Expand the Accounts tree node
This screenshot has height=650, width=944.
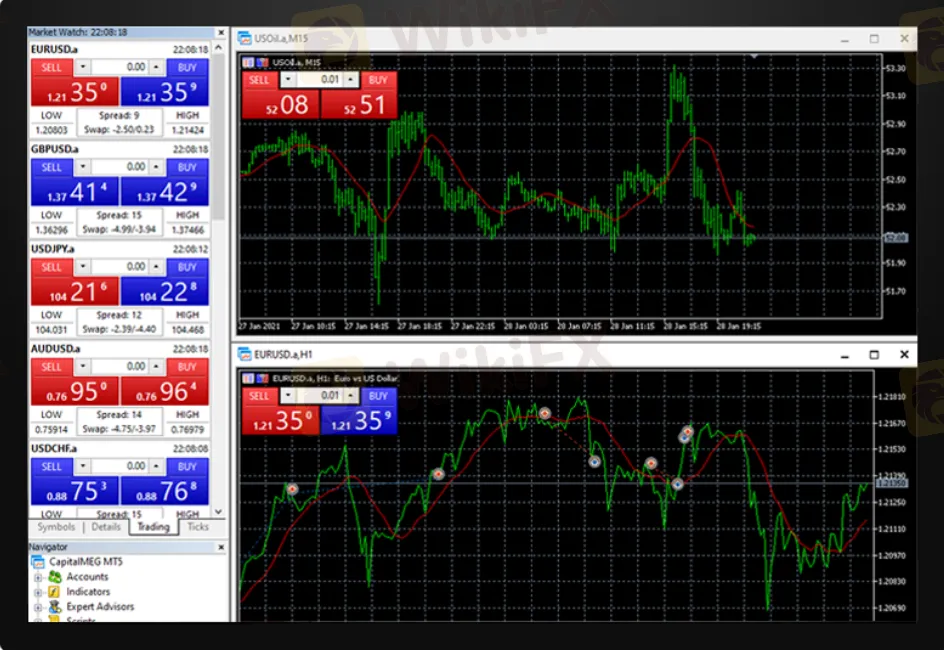coord(37,577)
